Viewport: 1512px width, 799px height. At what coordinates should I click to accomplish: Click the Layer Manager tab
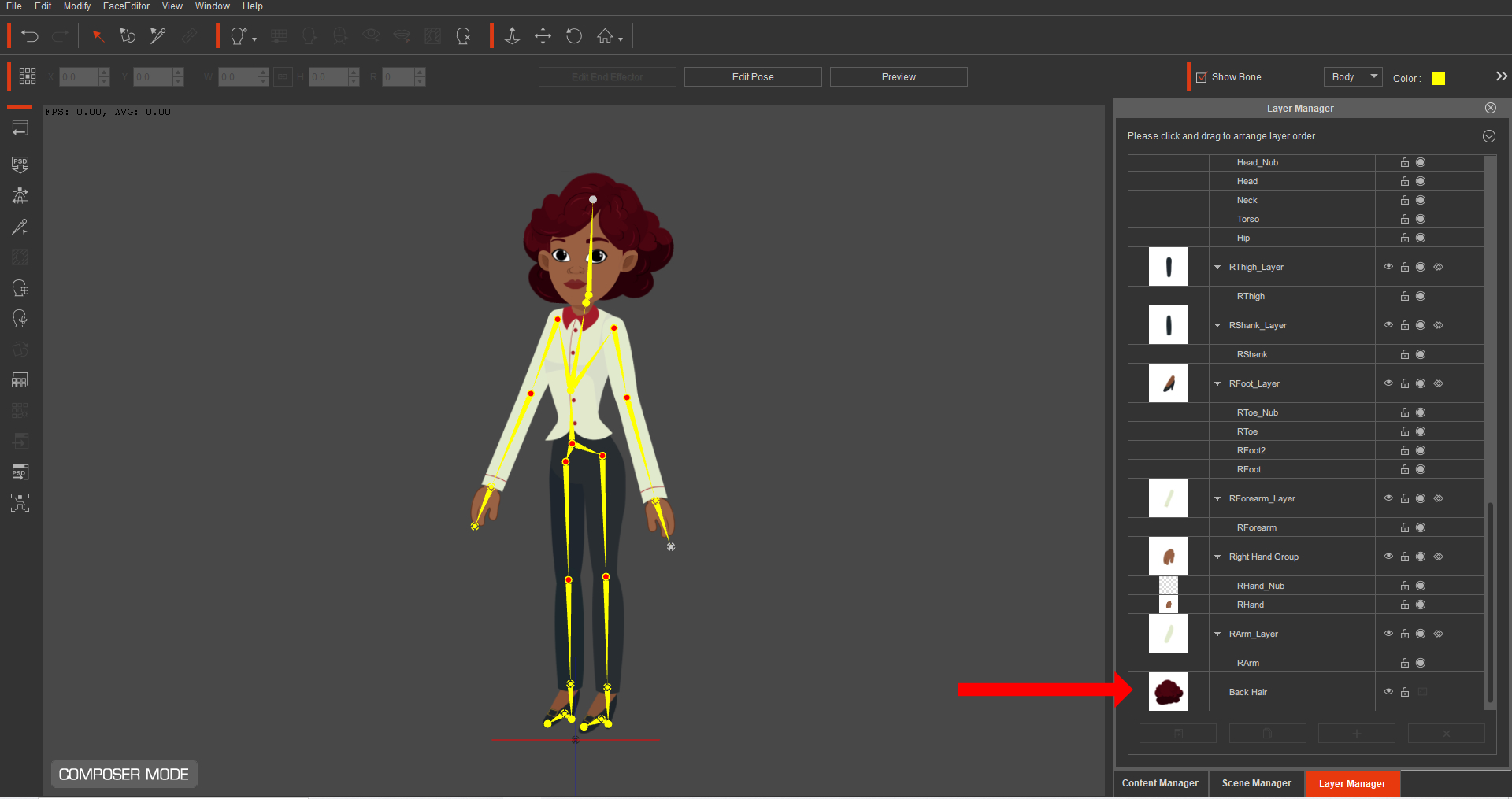(1352, 783)
